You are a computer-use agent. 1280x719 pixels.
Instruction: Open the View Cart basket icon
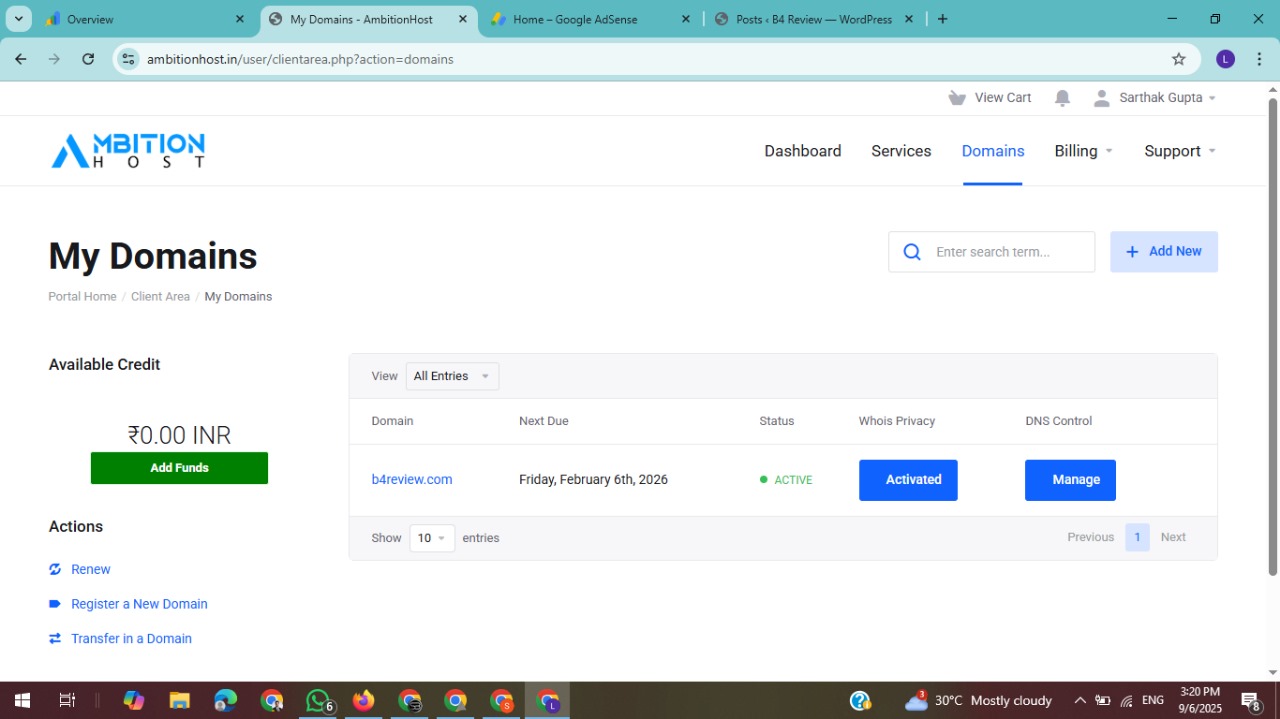click(957, 98)
